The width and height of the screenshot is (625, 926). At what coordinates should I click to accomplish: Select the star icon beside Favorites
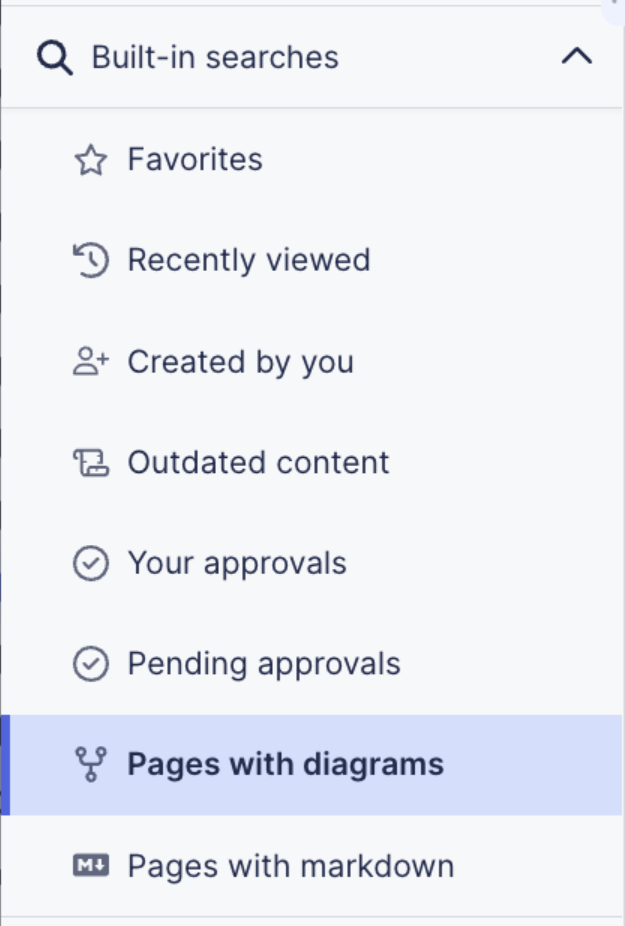90,159
